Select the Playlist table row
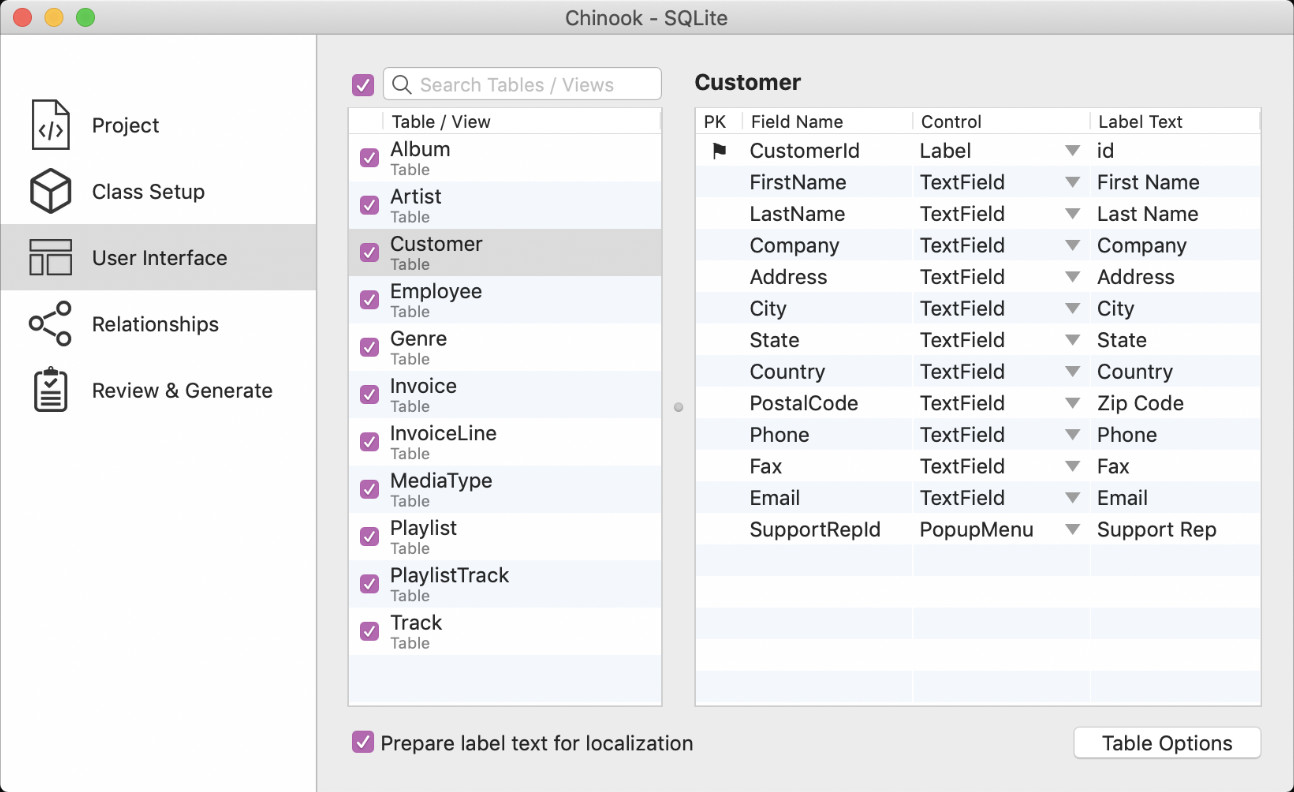This screenshot has width=1294, height=792. [505, 536]
